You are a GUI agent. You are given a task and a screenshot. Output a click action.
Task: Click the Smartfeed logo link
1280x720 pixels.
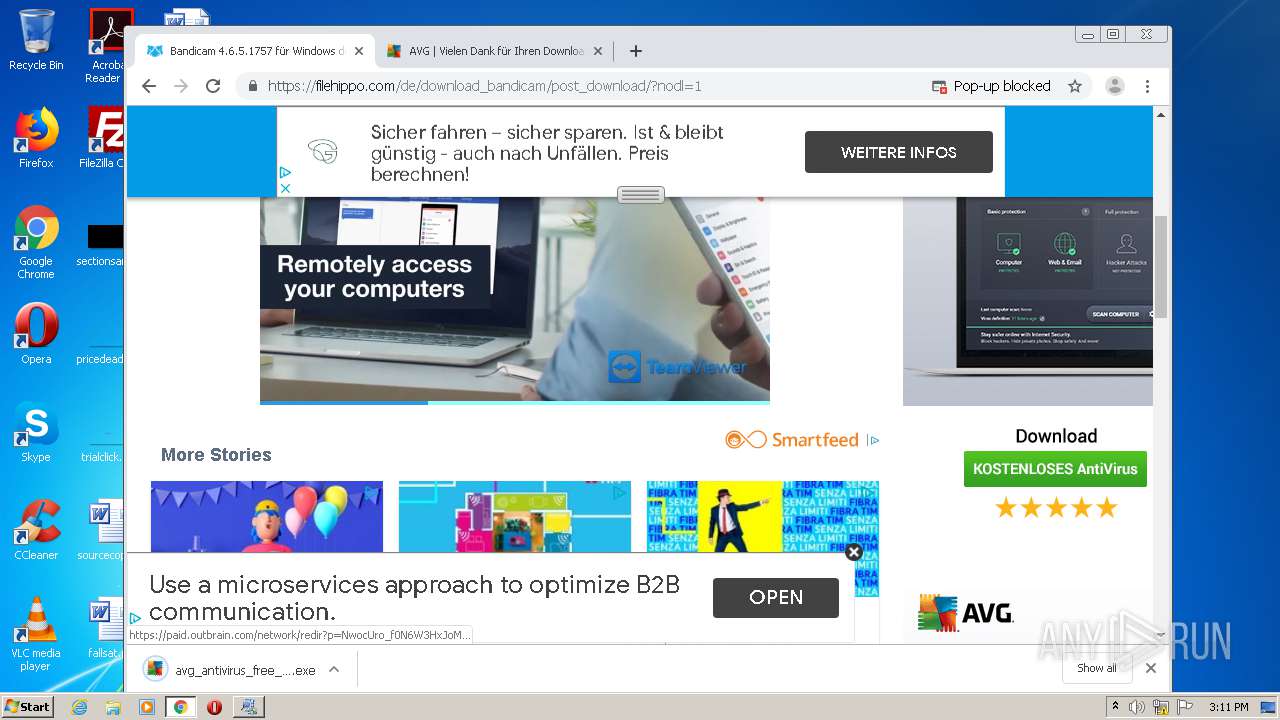coord(792,440)
